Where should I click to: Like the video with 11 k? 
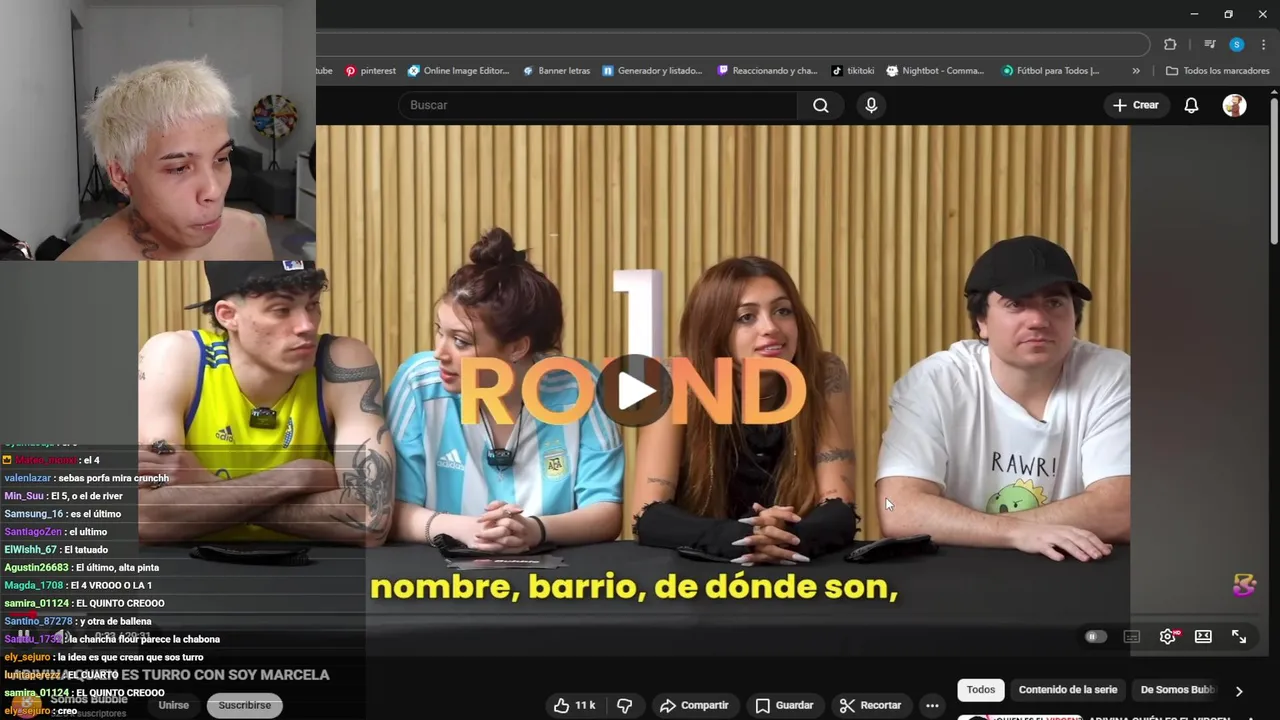coord(574,705)
